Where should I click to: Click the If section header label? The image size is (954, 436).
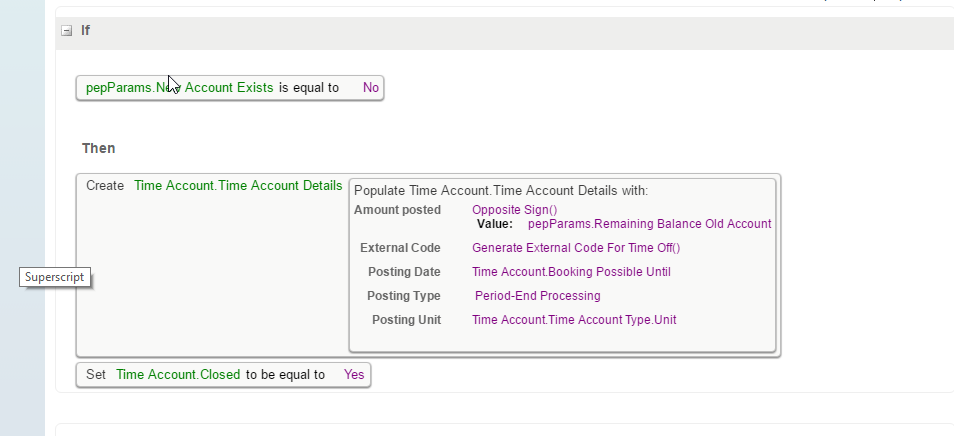85,30
